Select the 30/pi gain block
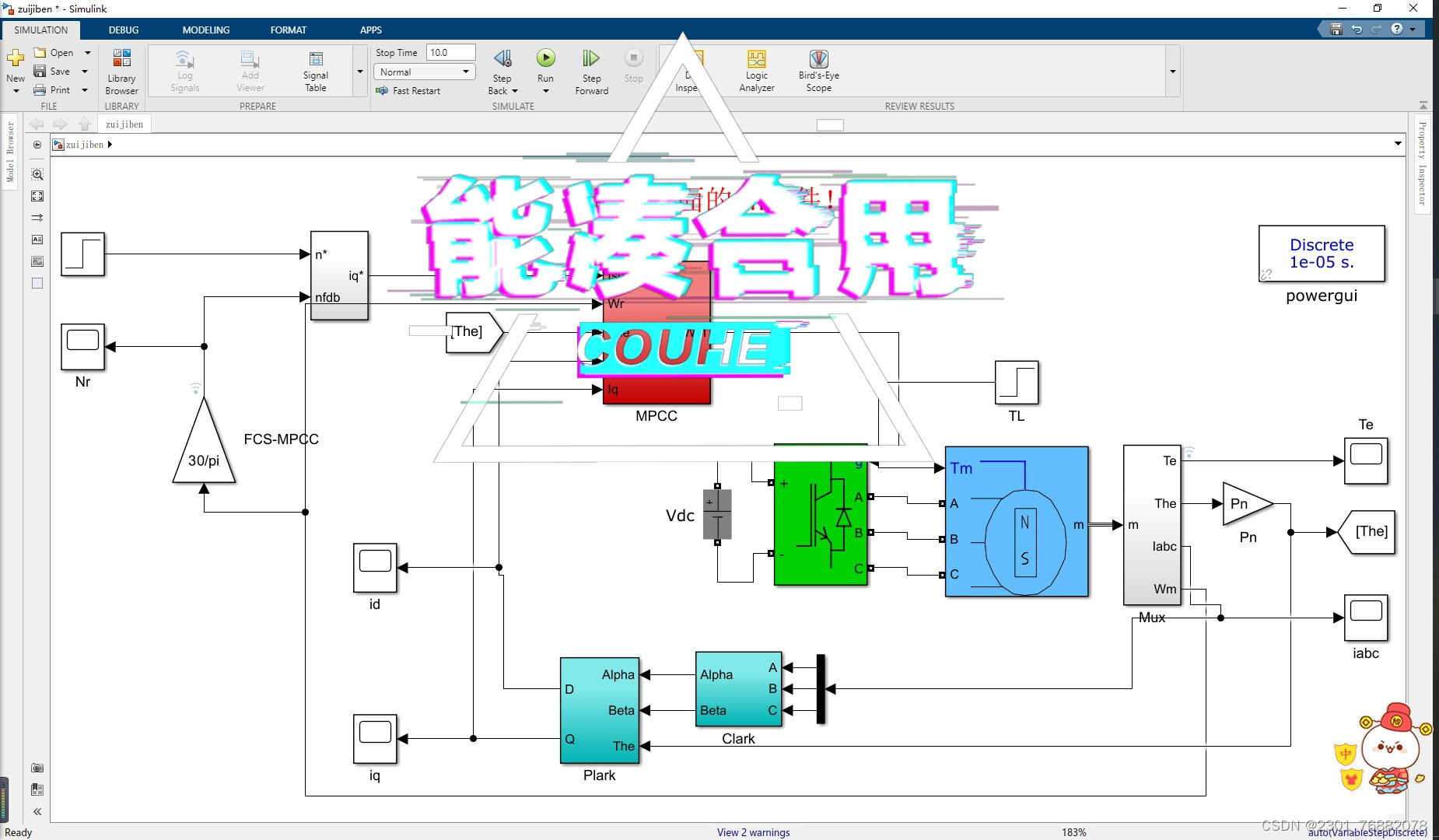 (204, 441)
